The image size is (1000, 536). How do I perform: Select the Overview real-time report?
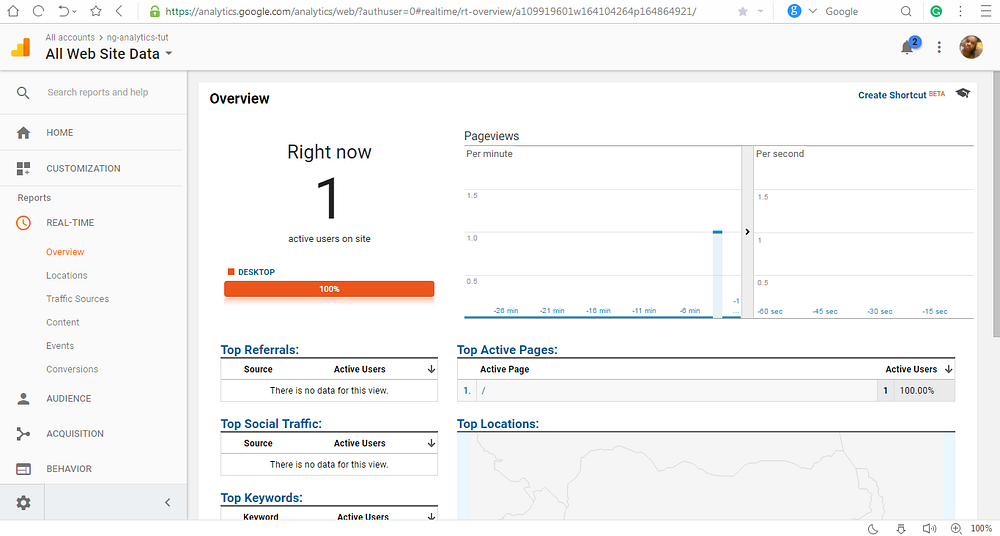pyautogui.click(x=65, y=252)
